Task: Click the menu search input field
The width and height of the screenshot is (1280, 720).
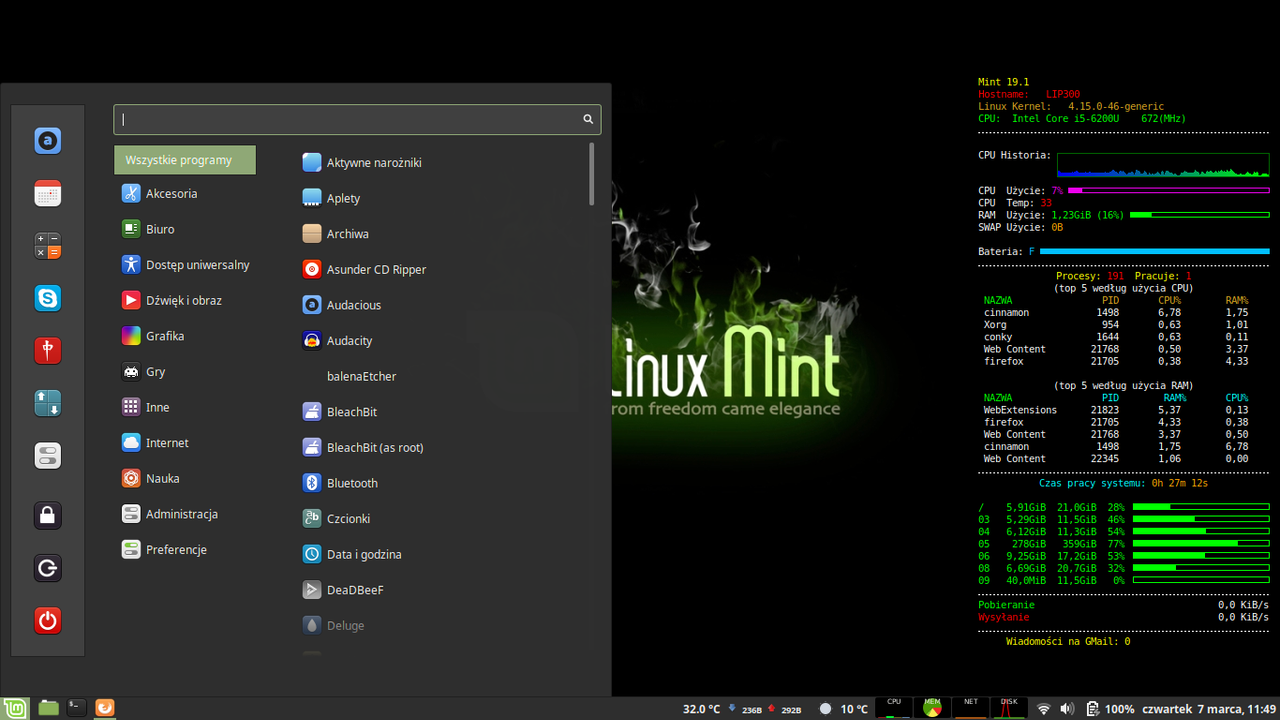Action: (357, 119)
